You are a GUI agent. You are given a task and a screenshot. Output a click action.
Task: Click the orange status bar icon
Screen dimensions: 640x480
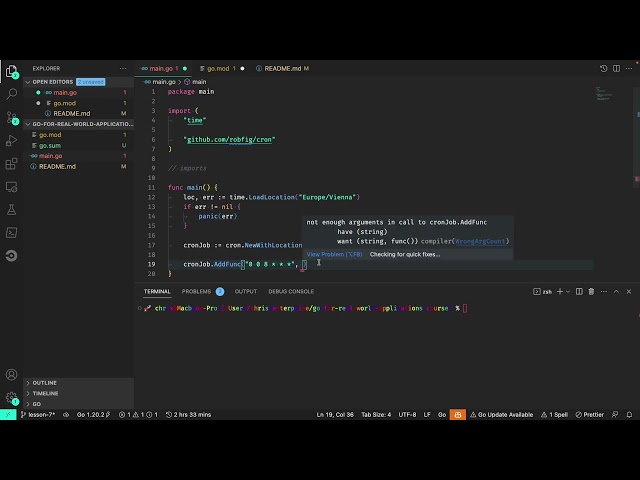458,415
